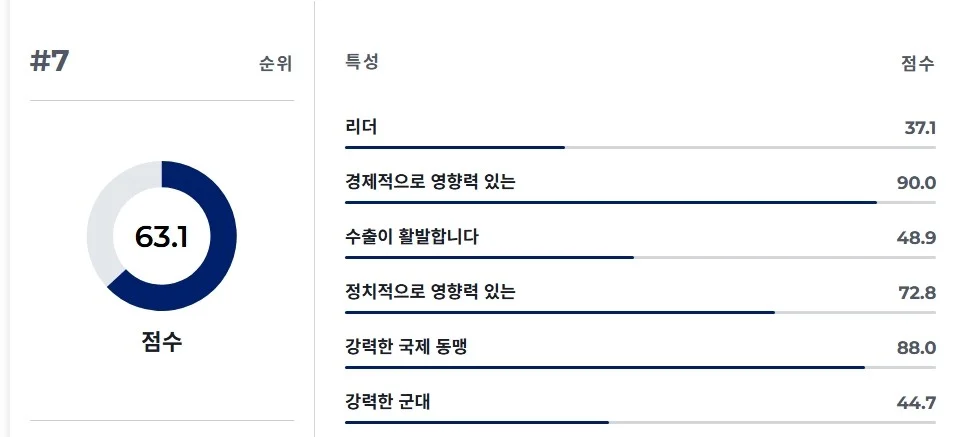Click the 44.7 score value
Viewport: 977px width, 437px height.
click(x=916, y=403)
